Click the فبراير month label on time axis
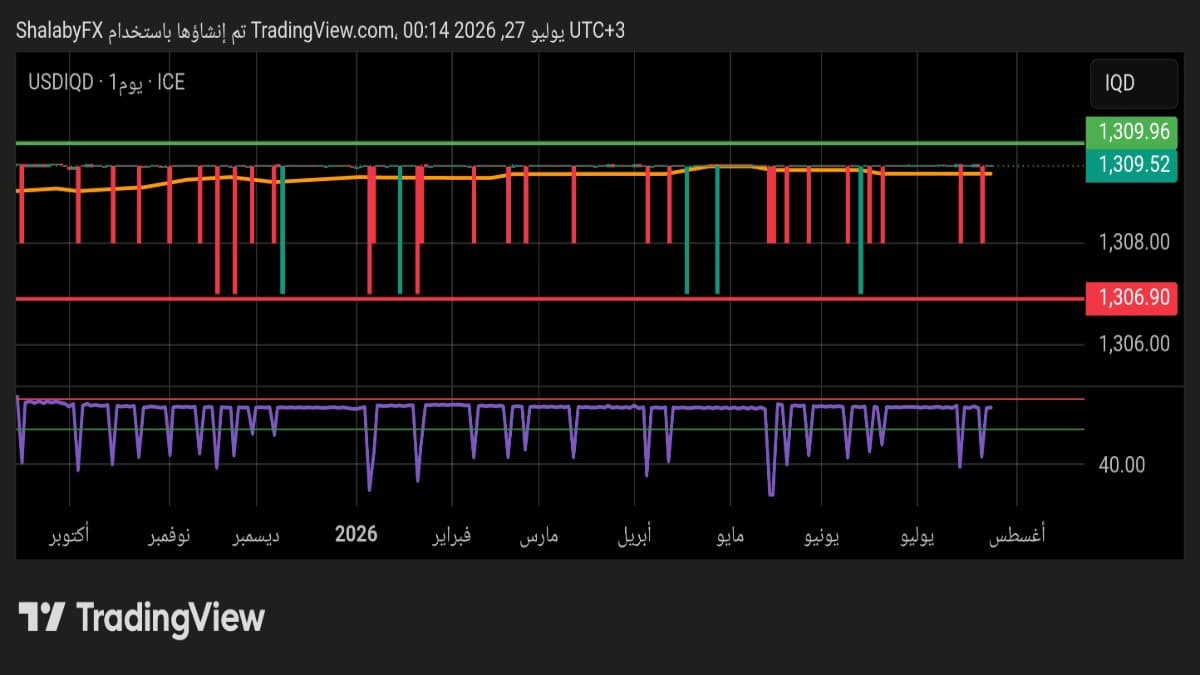The image size is (1200, 675). click(x=451, y=536)
